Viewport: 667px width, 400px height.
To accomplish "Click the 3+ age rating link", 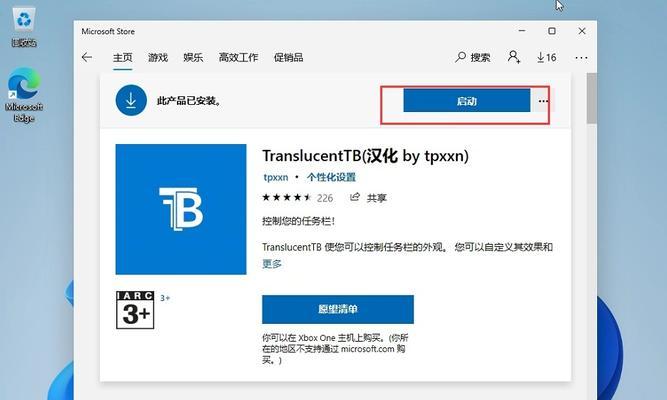I will 165,298.
